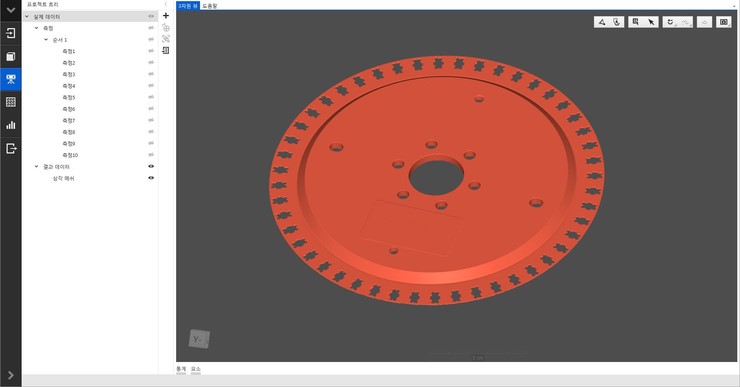The width and height of the screenshot is (740, 387).
Task: Select 측정4 in the project tree
Action: click(69, 86)
